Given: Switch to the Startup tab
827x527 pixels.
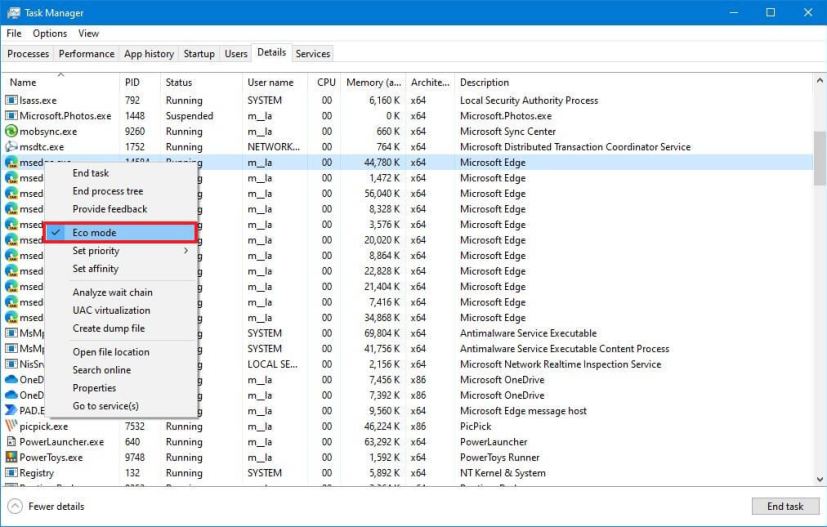Looking at the screenshot, I should click(199, 54).
